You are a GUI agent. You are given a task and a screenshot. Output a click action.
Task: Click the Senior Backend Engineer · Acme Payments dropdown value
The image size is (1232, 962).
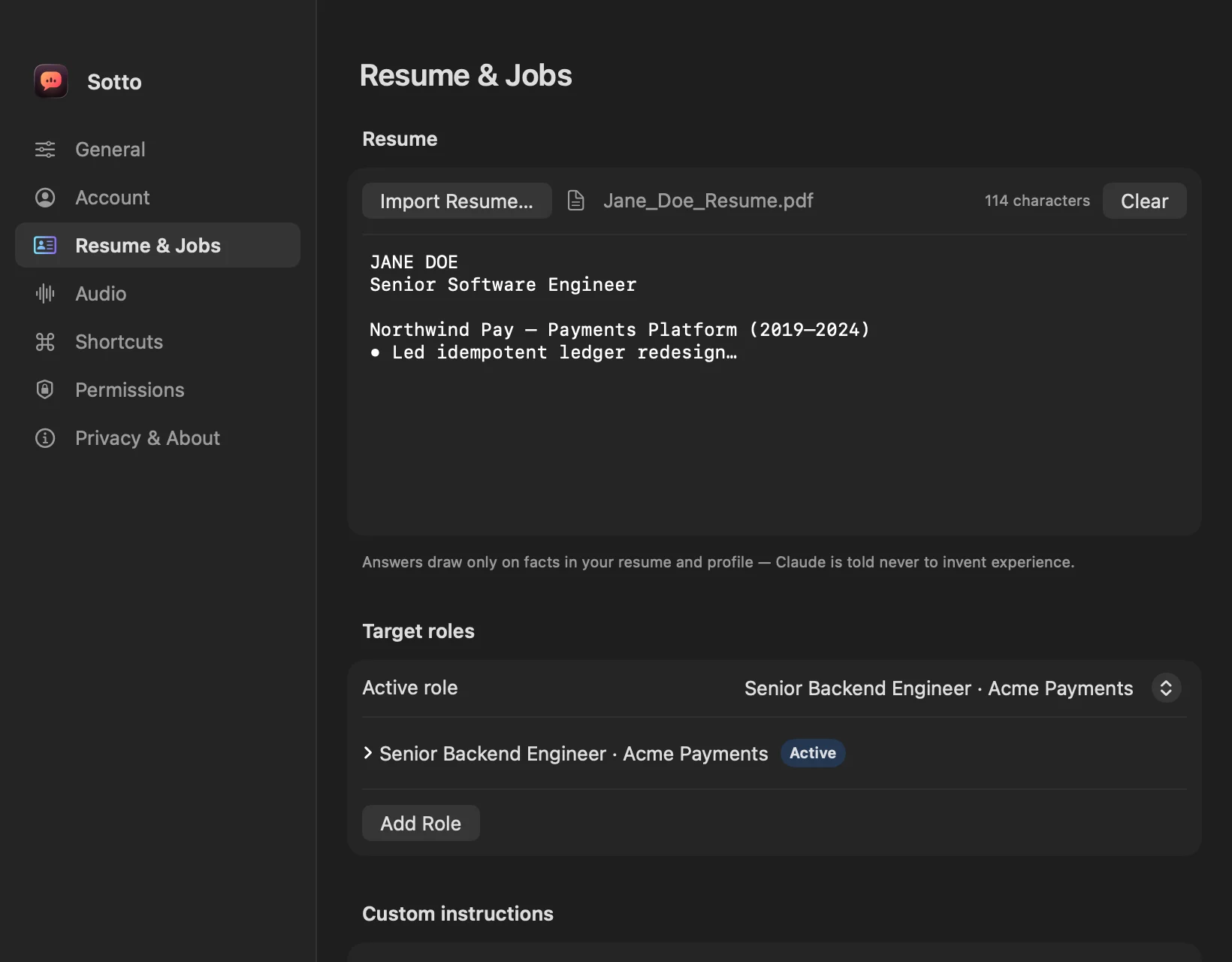(938, 688)
